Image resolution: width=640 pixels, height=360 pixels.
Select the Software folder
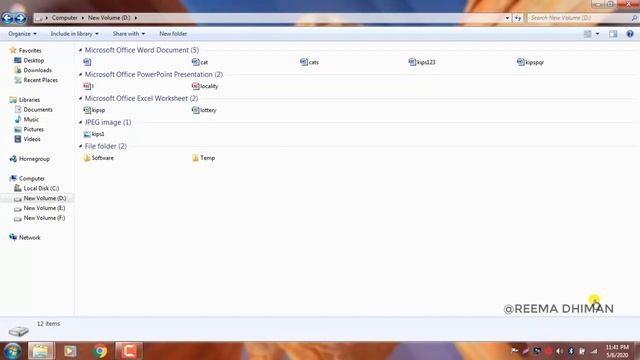click(98, 158)
